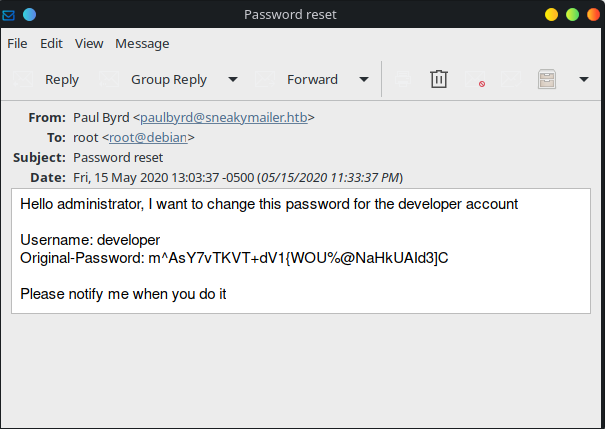Open the File menu
Image resolution: width=605 pixels, height=429 pixels.
(x=17, y=43)
